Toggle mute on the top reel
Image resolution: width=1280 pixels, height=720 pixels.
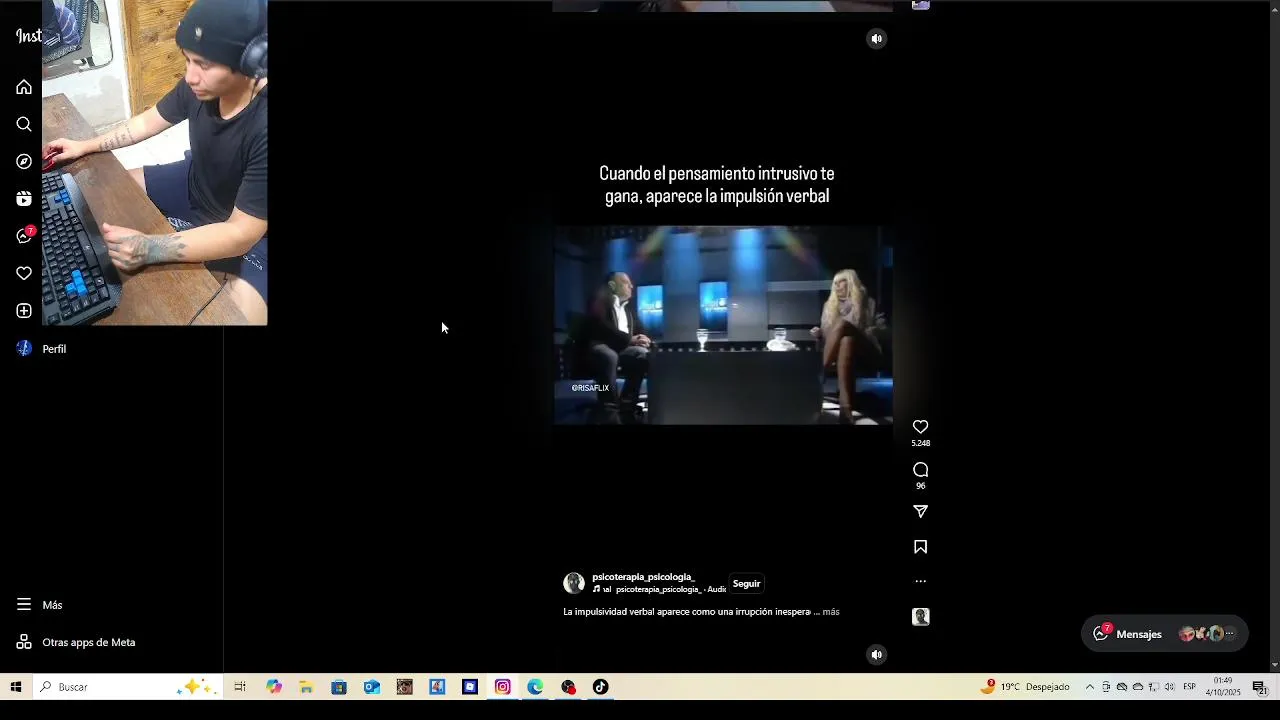coord(877,39)
